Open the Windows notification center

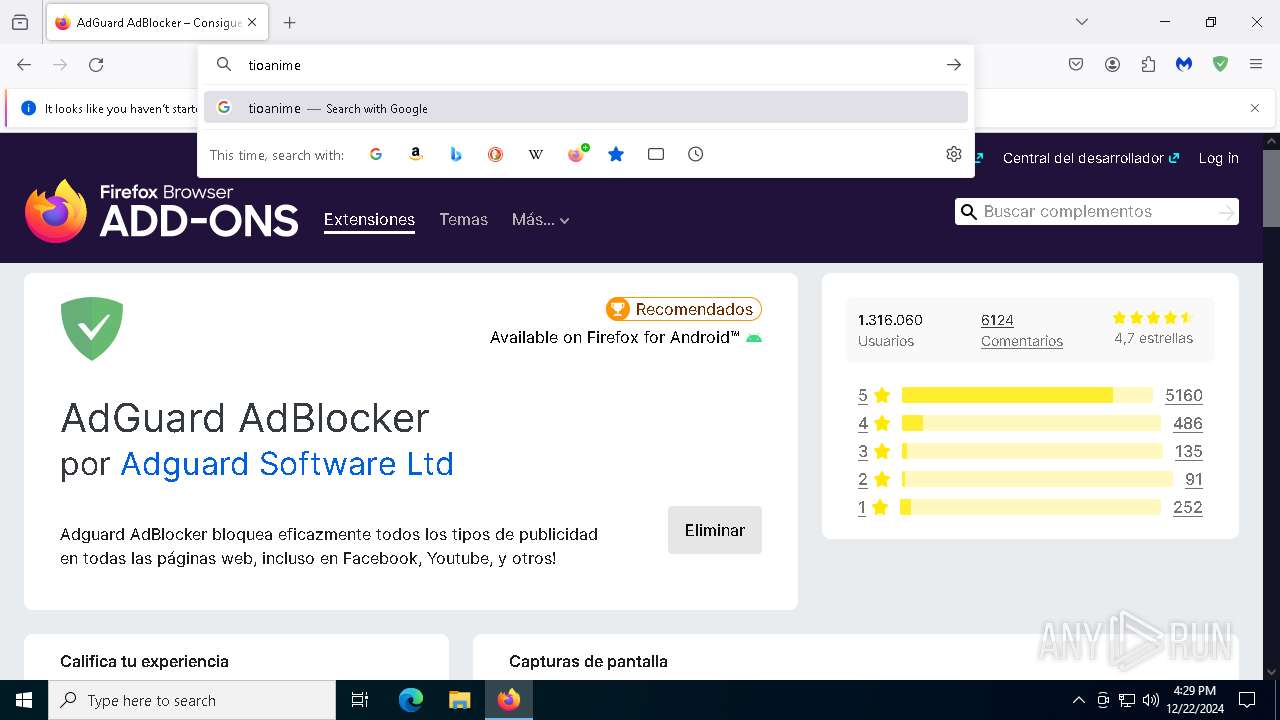click(1247, 700)
